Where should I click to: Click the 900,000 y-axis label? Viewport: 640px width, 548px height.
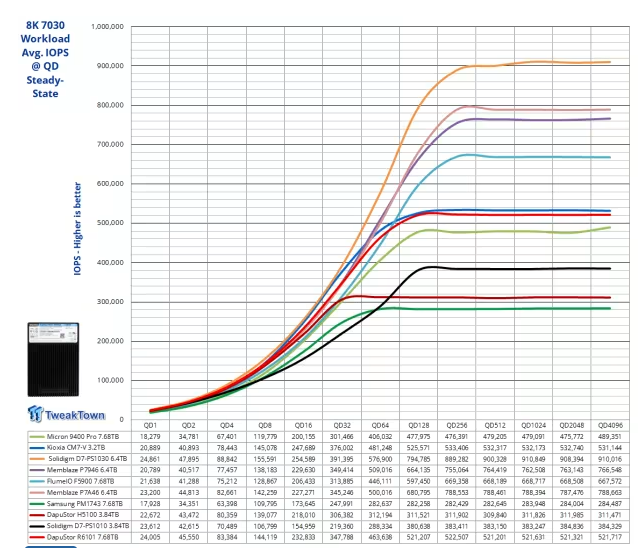tap(110, 66)
